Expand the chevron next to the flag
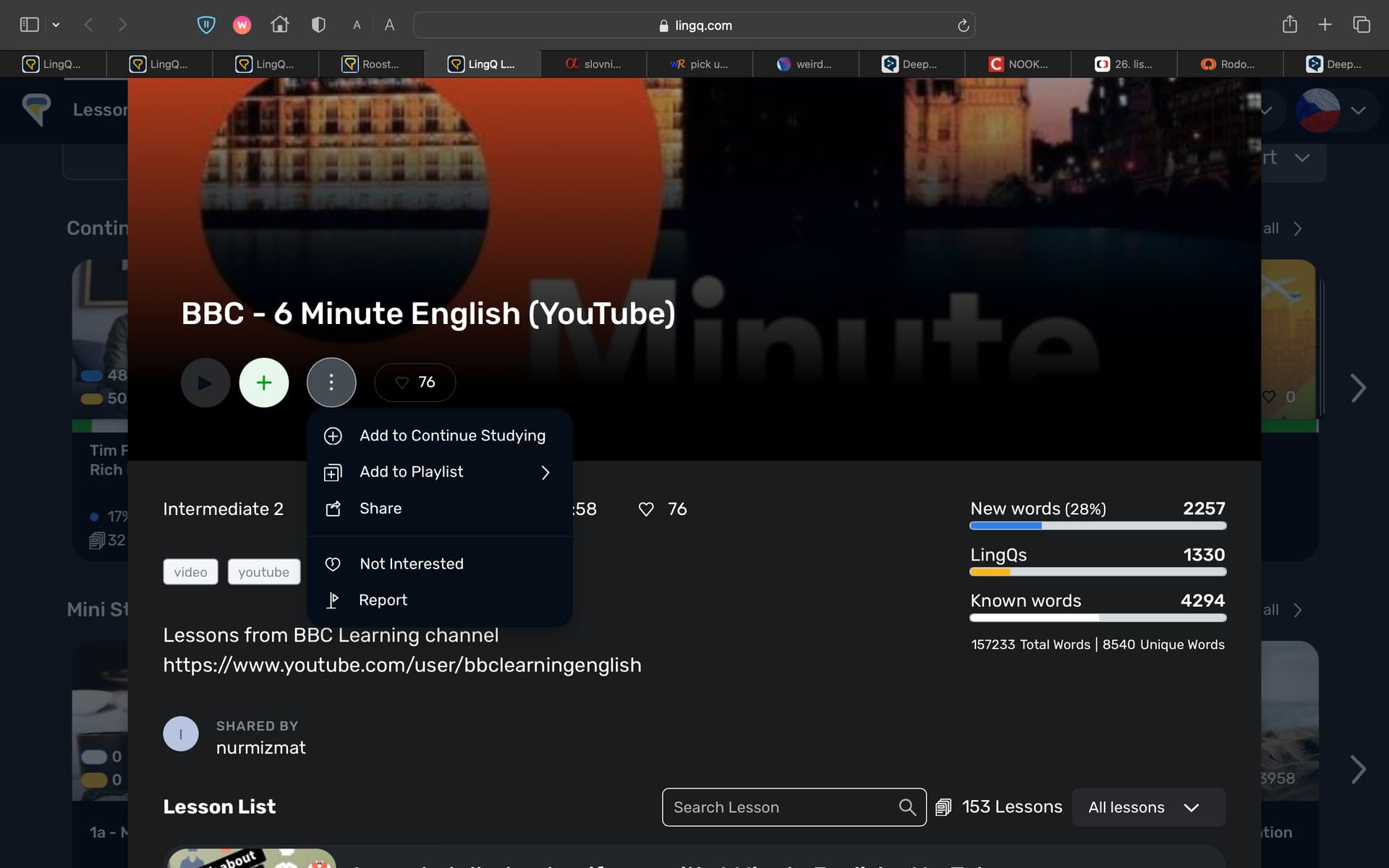1389x868 pixels. tap(1358, 111)
